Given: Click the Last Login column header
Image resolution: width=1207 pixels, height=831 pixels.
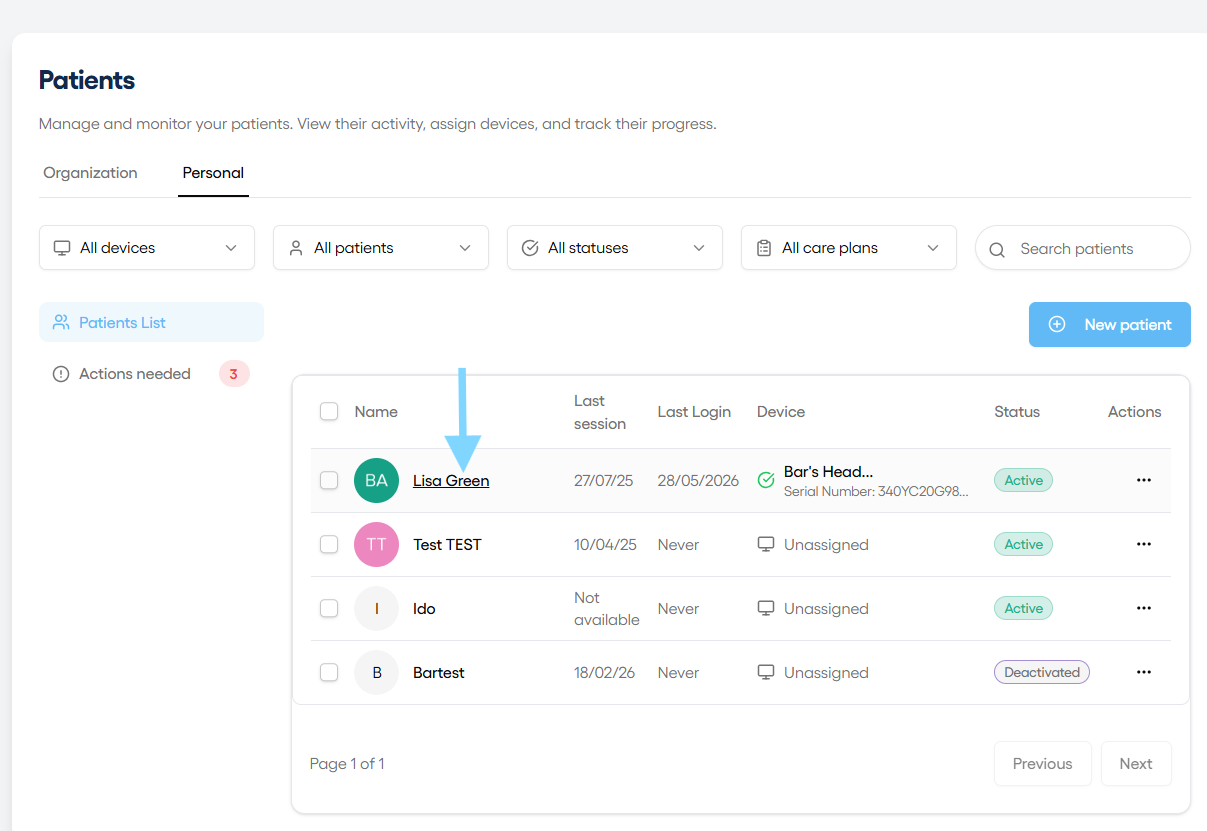Looking at the screenshot, I should point(694,411).
